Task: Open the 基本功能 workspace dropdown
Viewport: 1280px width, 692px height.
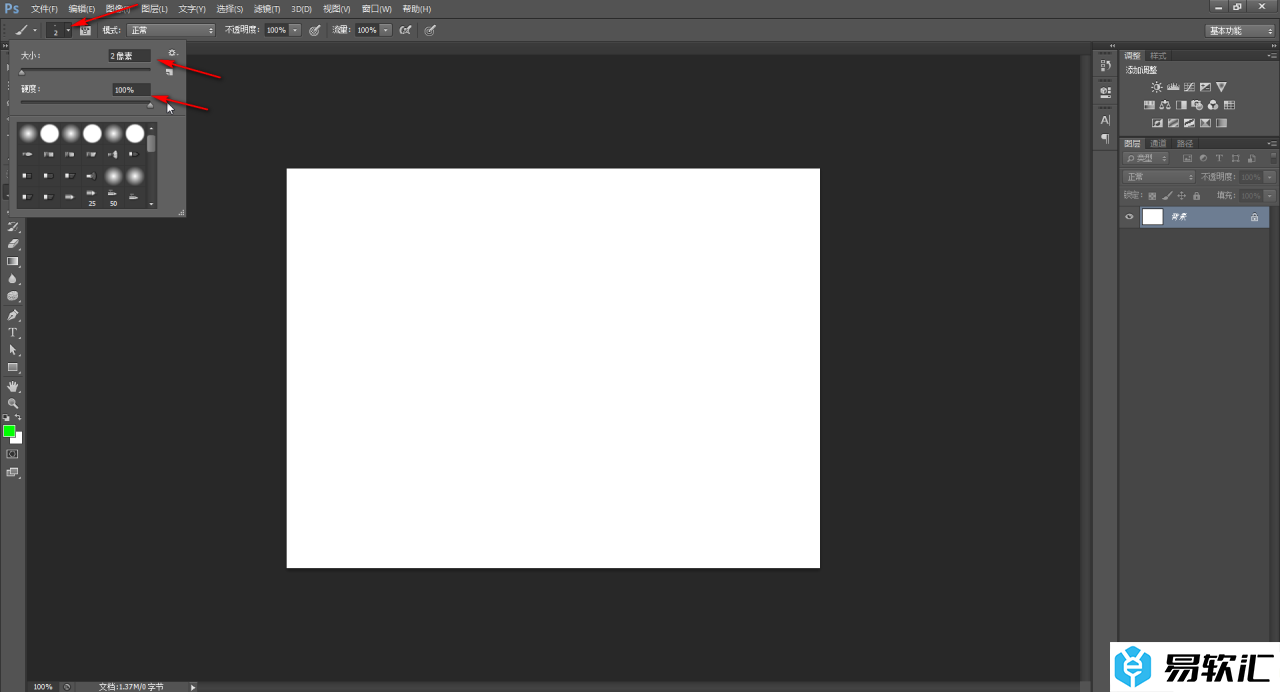Action: pyautogui.click(x=1240, y=31)
